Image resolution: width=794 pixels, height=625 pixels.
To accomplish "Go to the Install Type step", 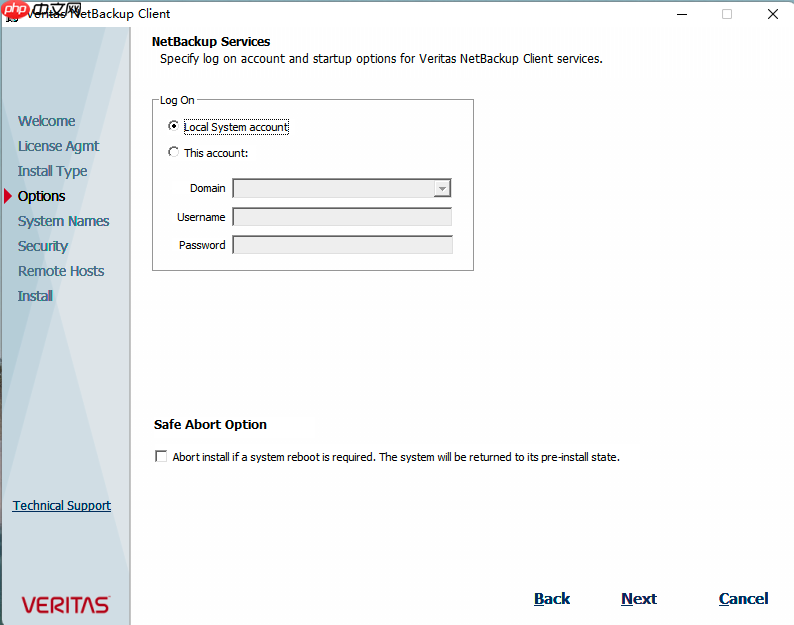I will pos(52,171).
